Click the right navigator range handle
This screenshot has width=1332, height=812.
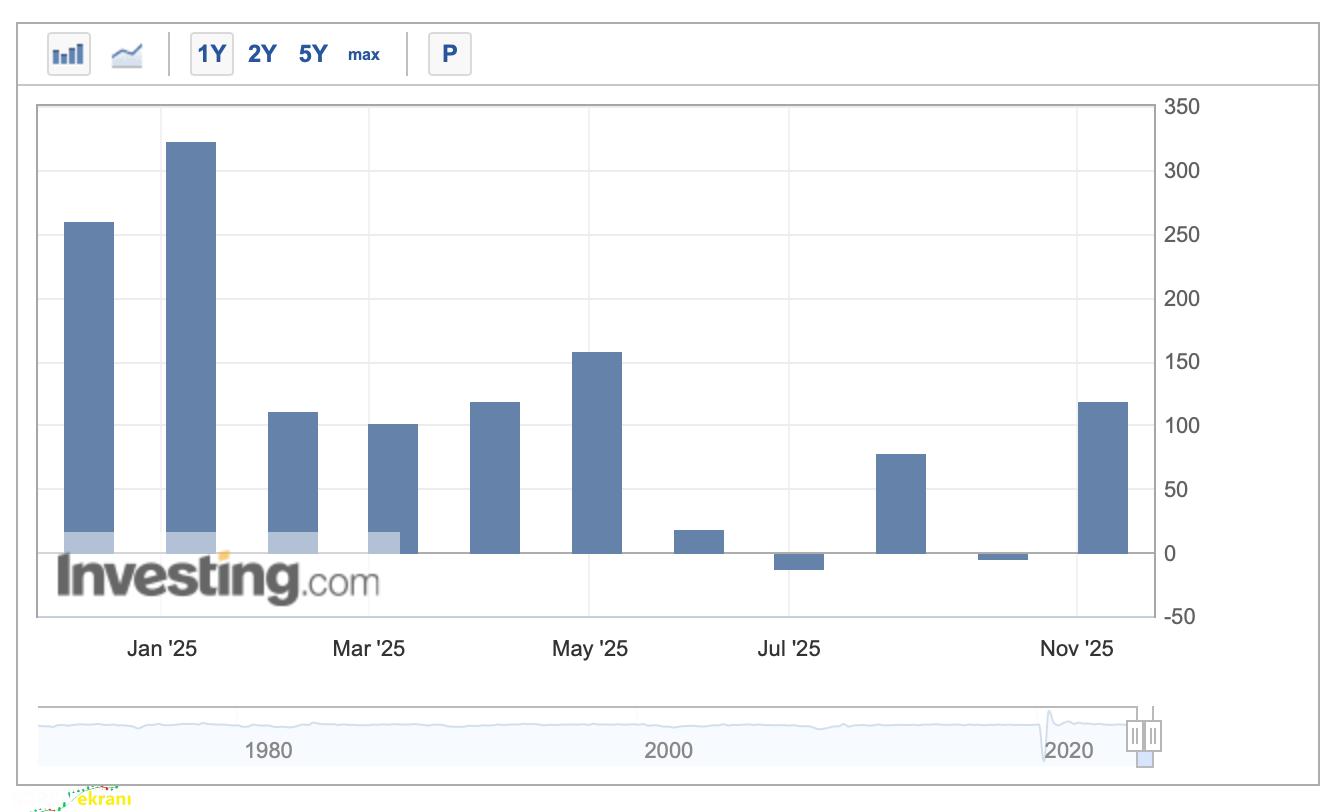click(1153, 736)
